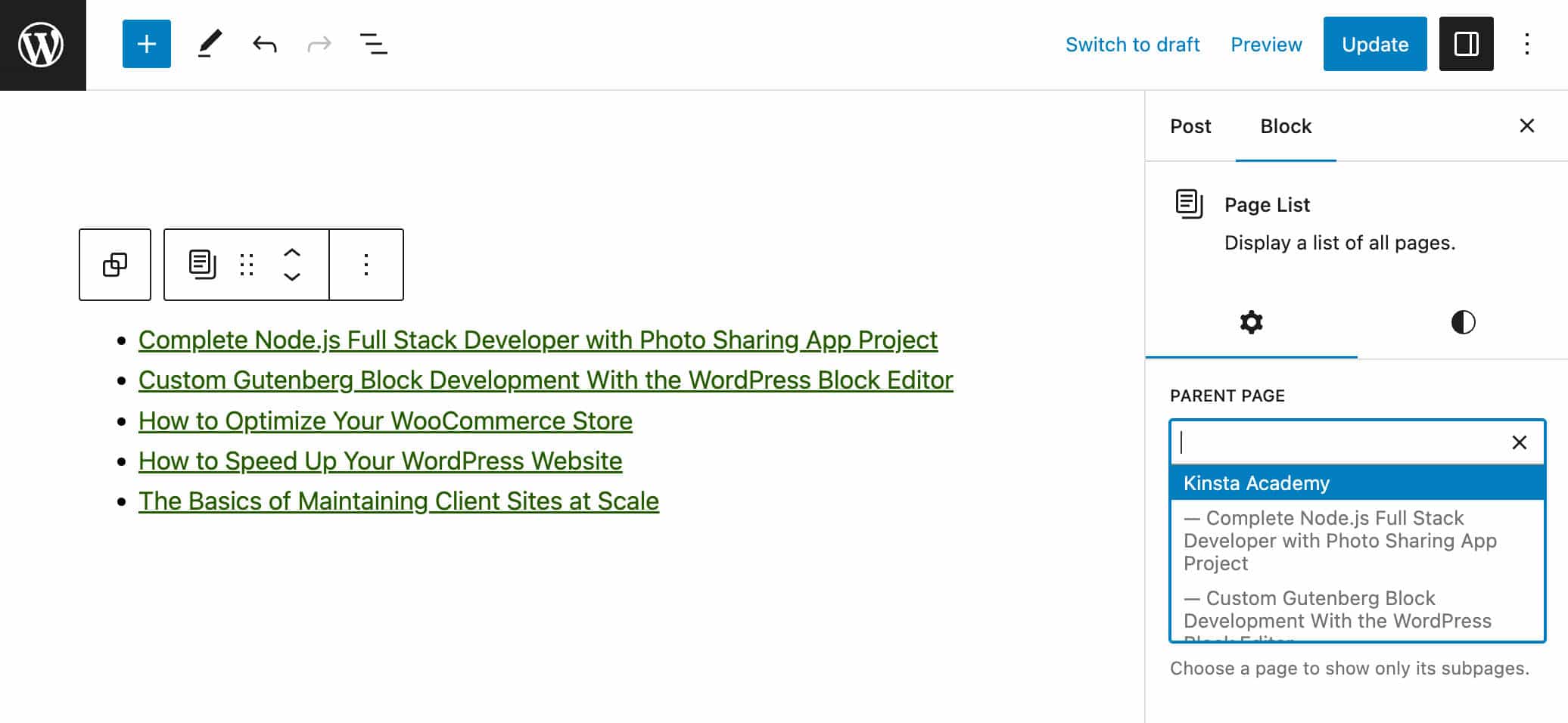
Task: Move block down with the chevron
Action: click(292, 277)
